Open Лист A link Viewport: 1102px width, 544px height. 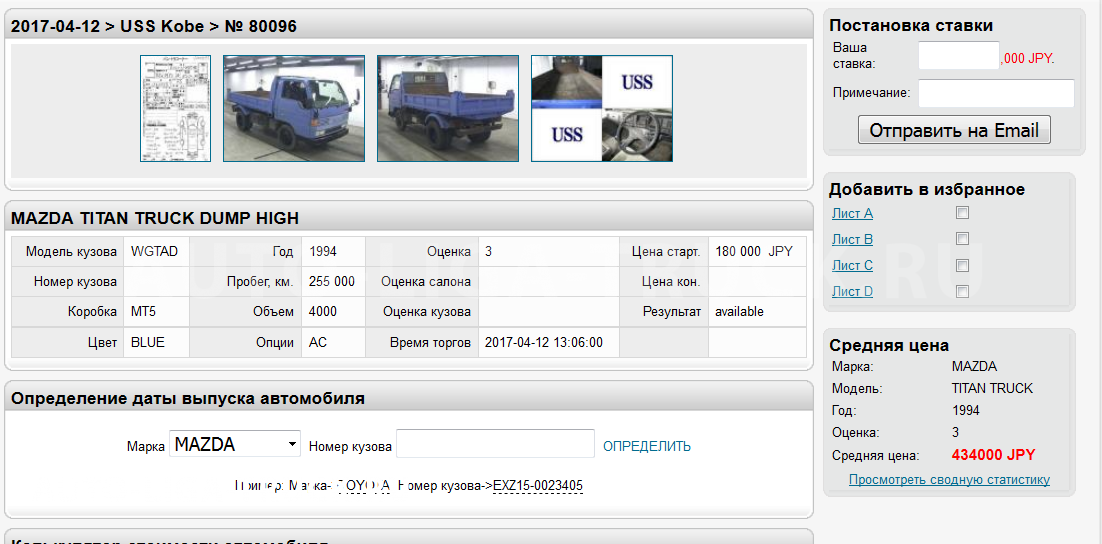852,214
